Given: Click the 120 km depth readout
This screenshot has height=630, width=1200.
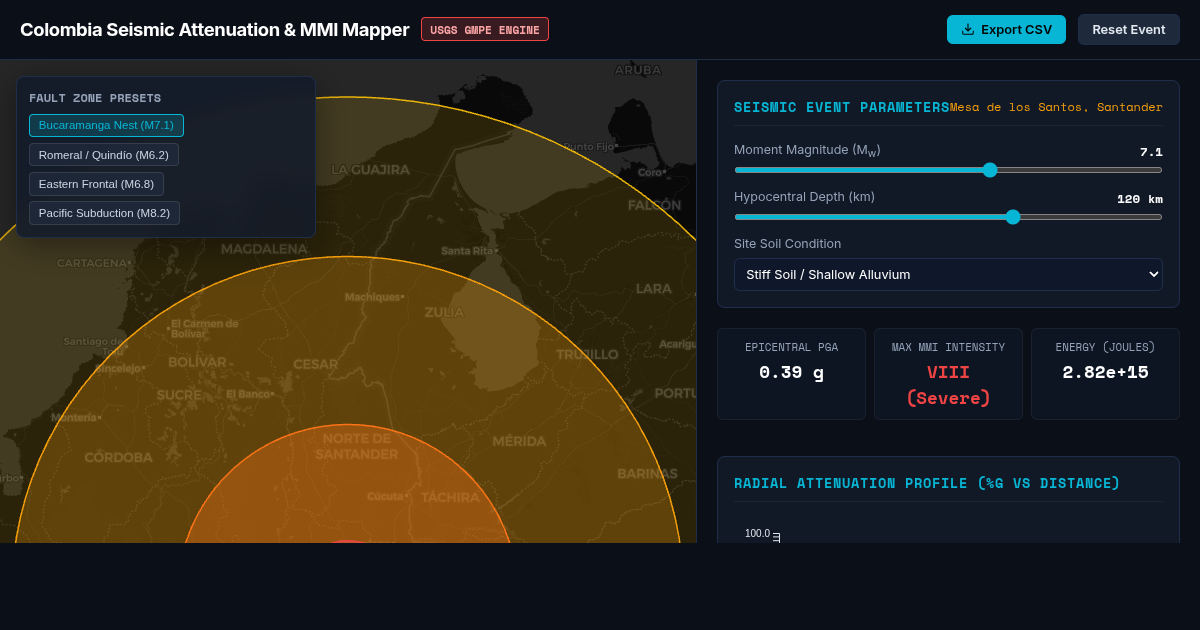Looking at the screenshot, I should click(1140, 199).
